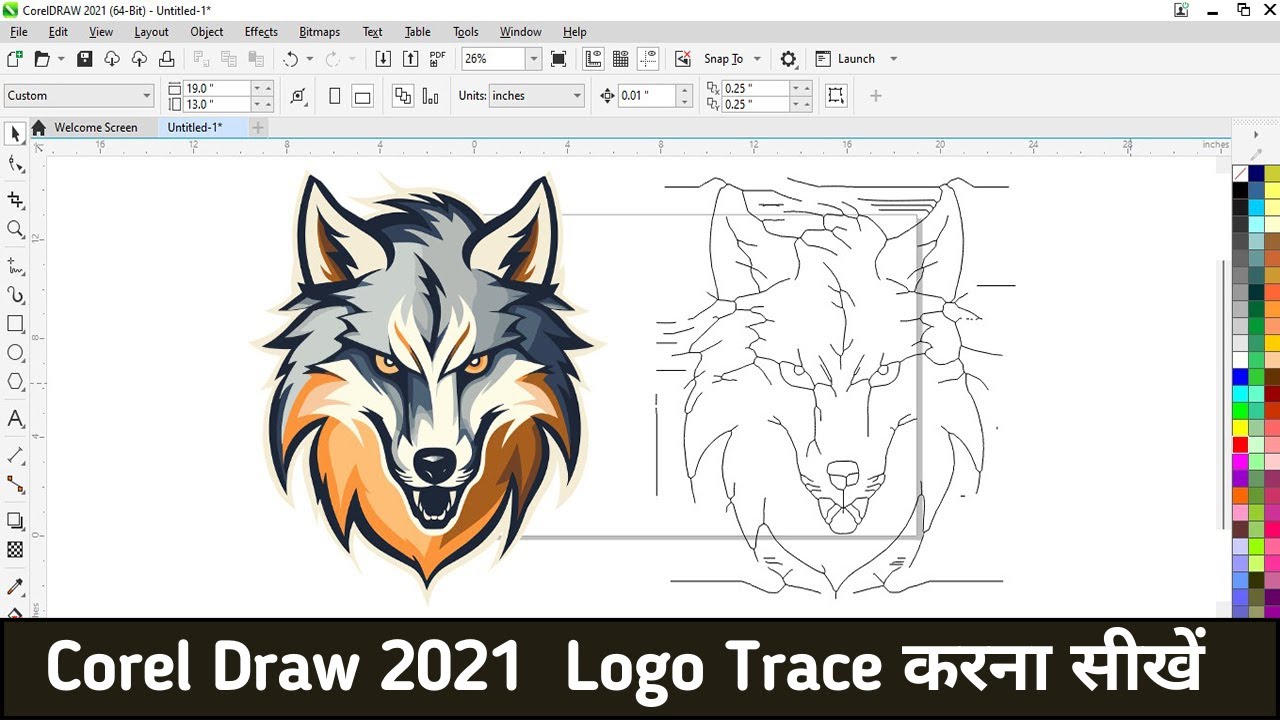This screenshot has height=720, width=1280.
Task: Click the quick customize plus button
Action: click(876, 96)
